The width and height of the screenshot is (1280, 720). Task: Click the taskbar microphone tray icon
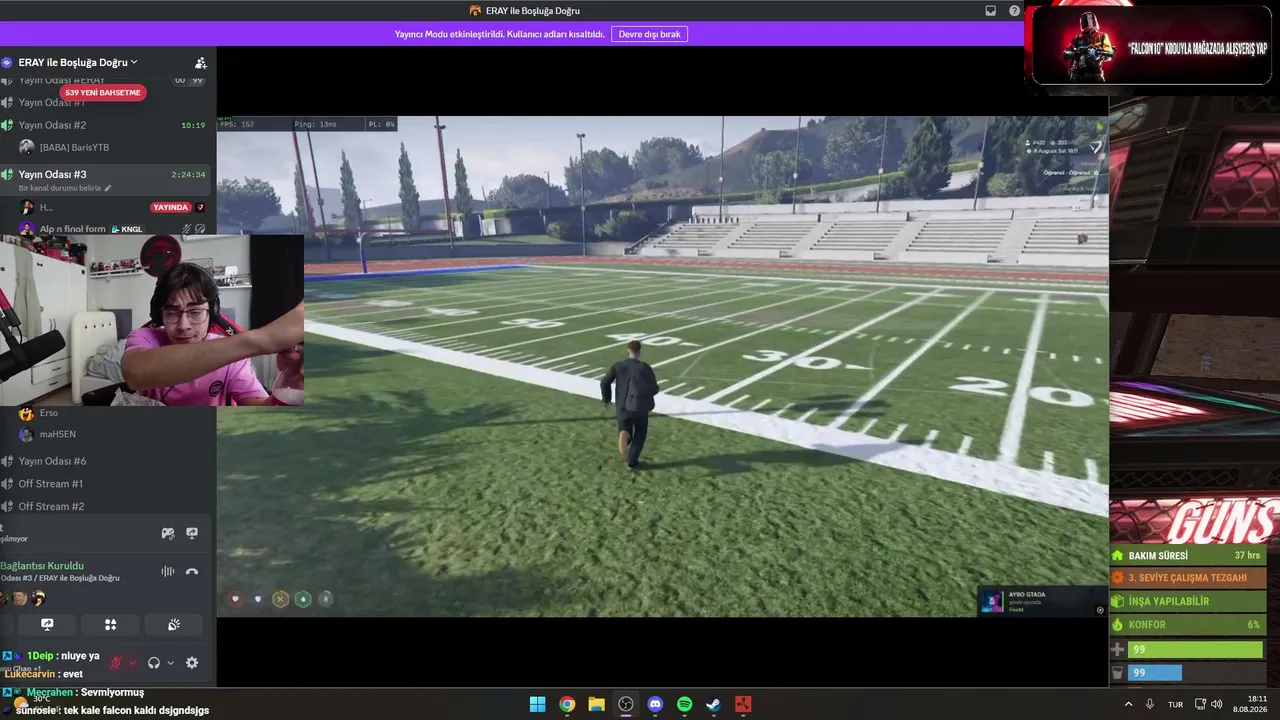coord(1150,704)
